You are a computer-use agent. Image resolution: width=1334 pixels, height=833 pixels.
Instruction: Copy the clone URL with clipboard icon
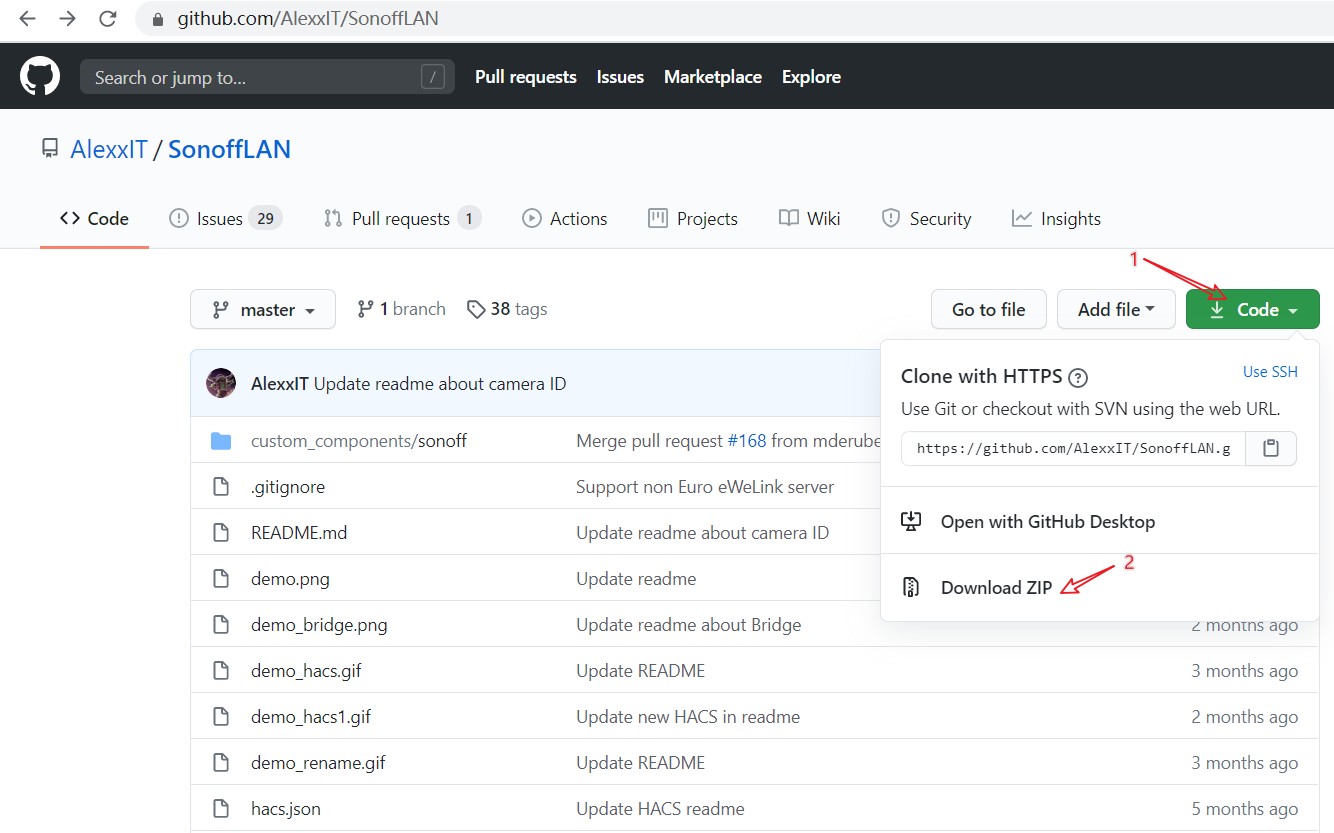point(1270,448)
